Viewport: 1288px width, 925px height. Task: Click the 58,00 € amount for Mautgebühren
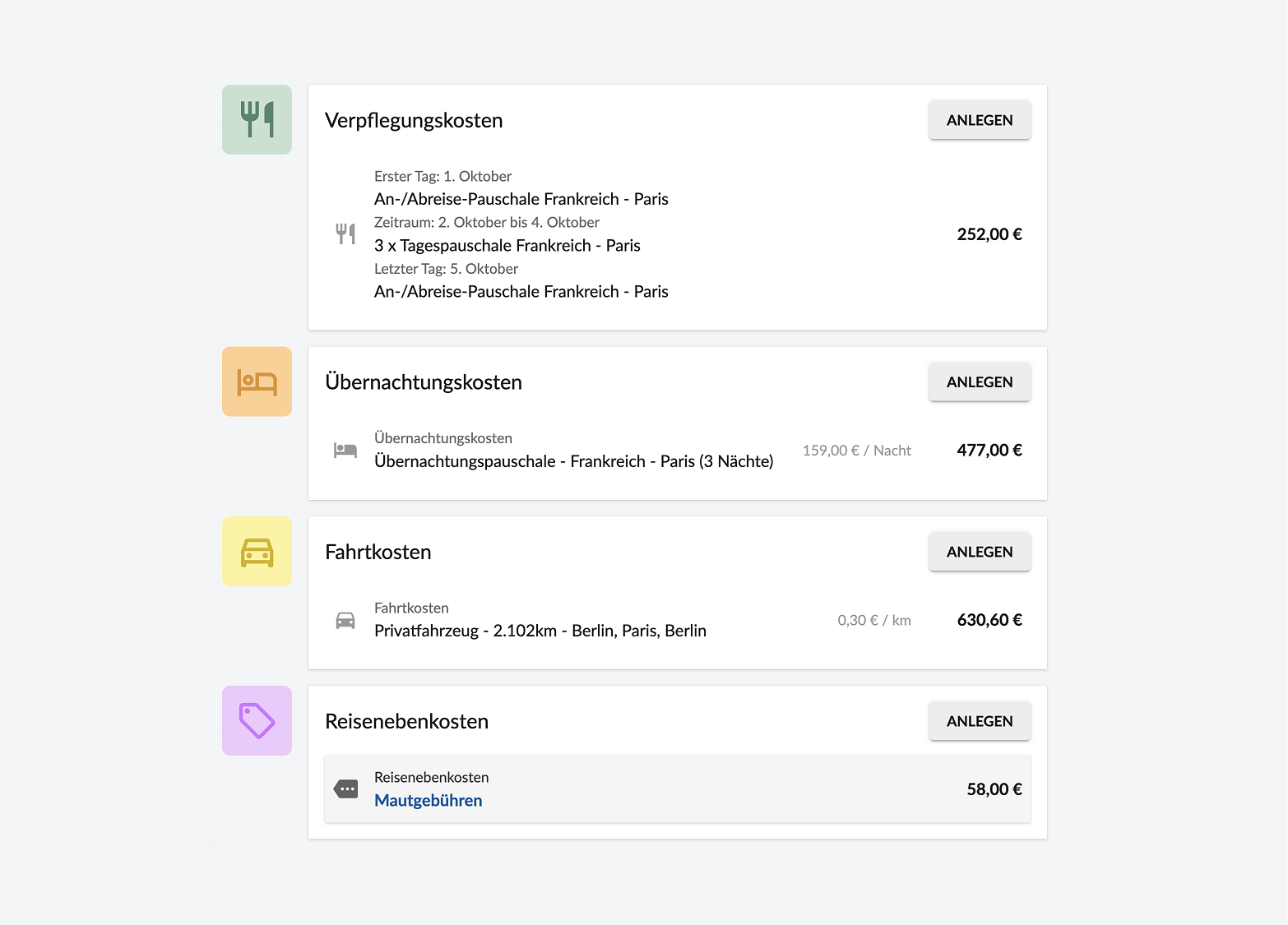994,789
